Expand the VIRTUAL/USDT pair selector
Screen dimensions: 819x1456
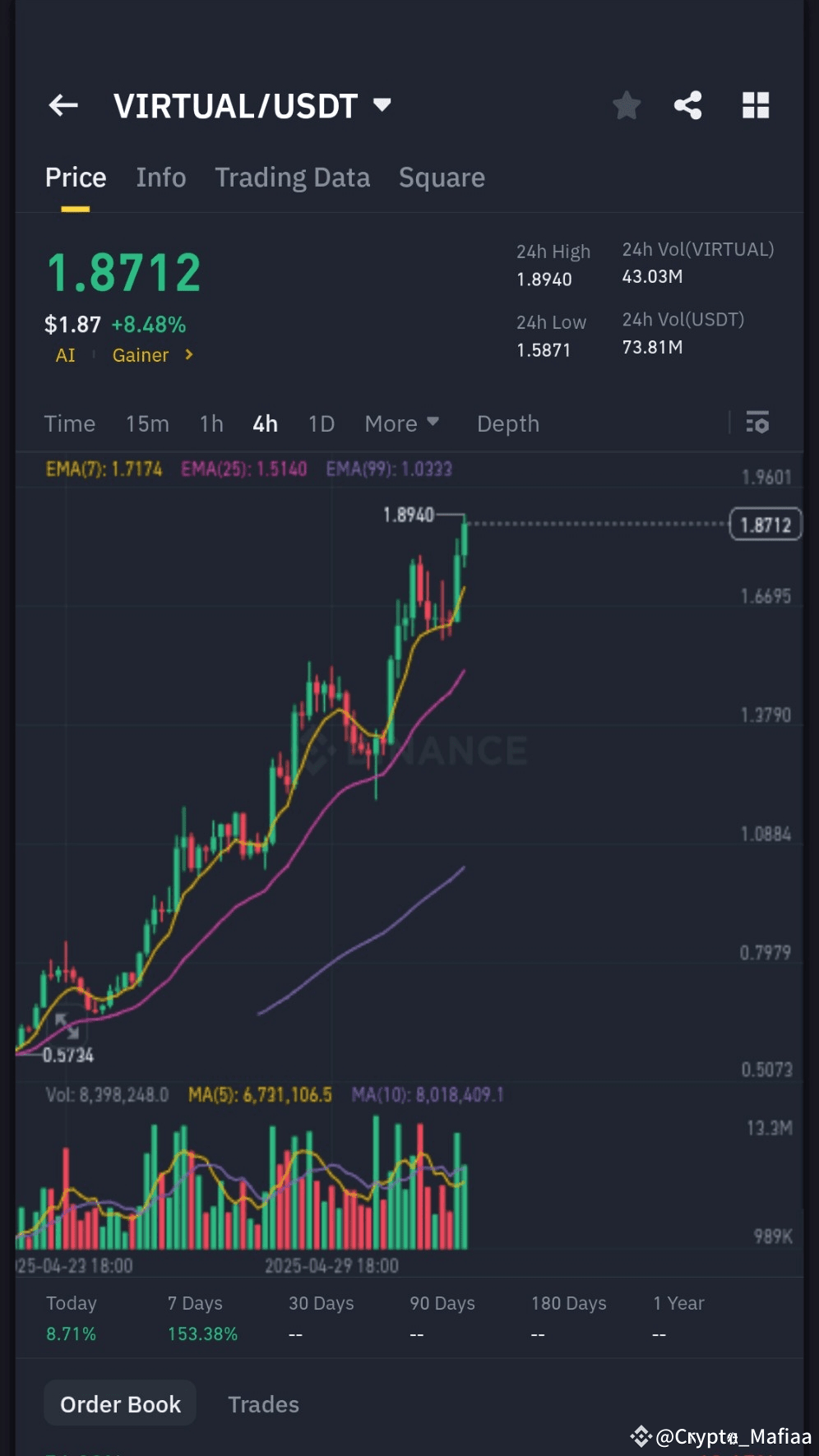coord(382,104)
